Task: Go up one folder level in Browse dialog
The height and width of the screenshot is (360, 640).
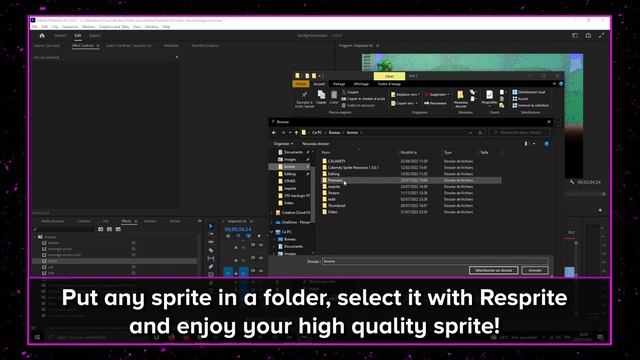Action: 296,133
